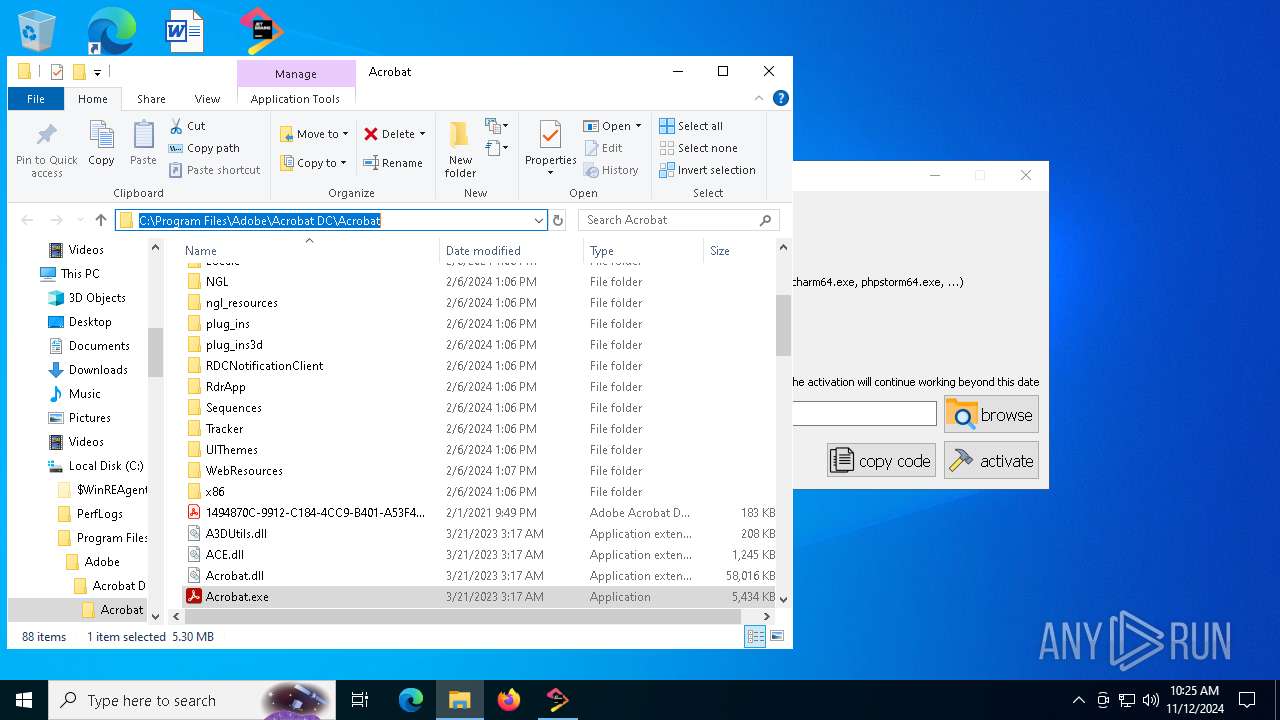The height and width of the screenshot is (720, 1280).
Task: Collapse the ribbon with the chevron
Action: (760, 98)
